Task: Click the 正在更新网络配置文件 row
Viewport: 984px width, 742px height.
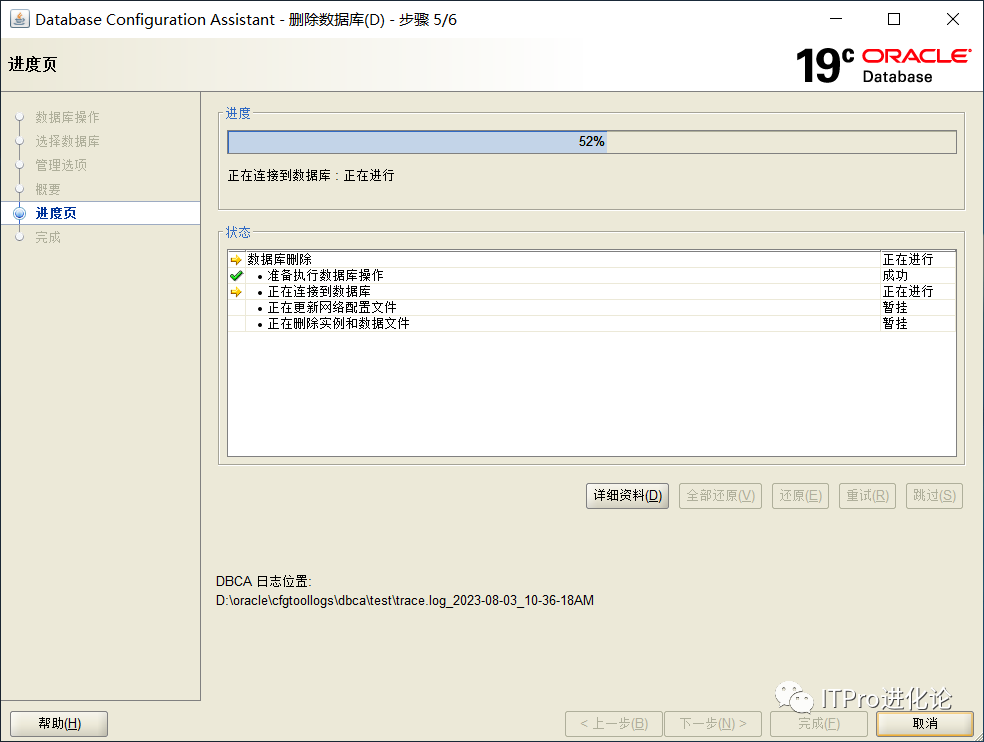Action: point(332,308)
